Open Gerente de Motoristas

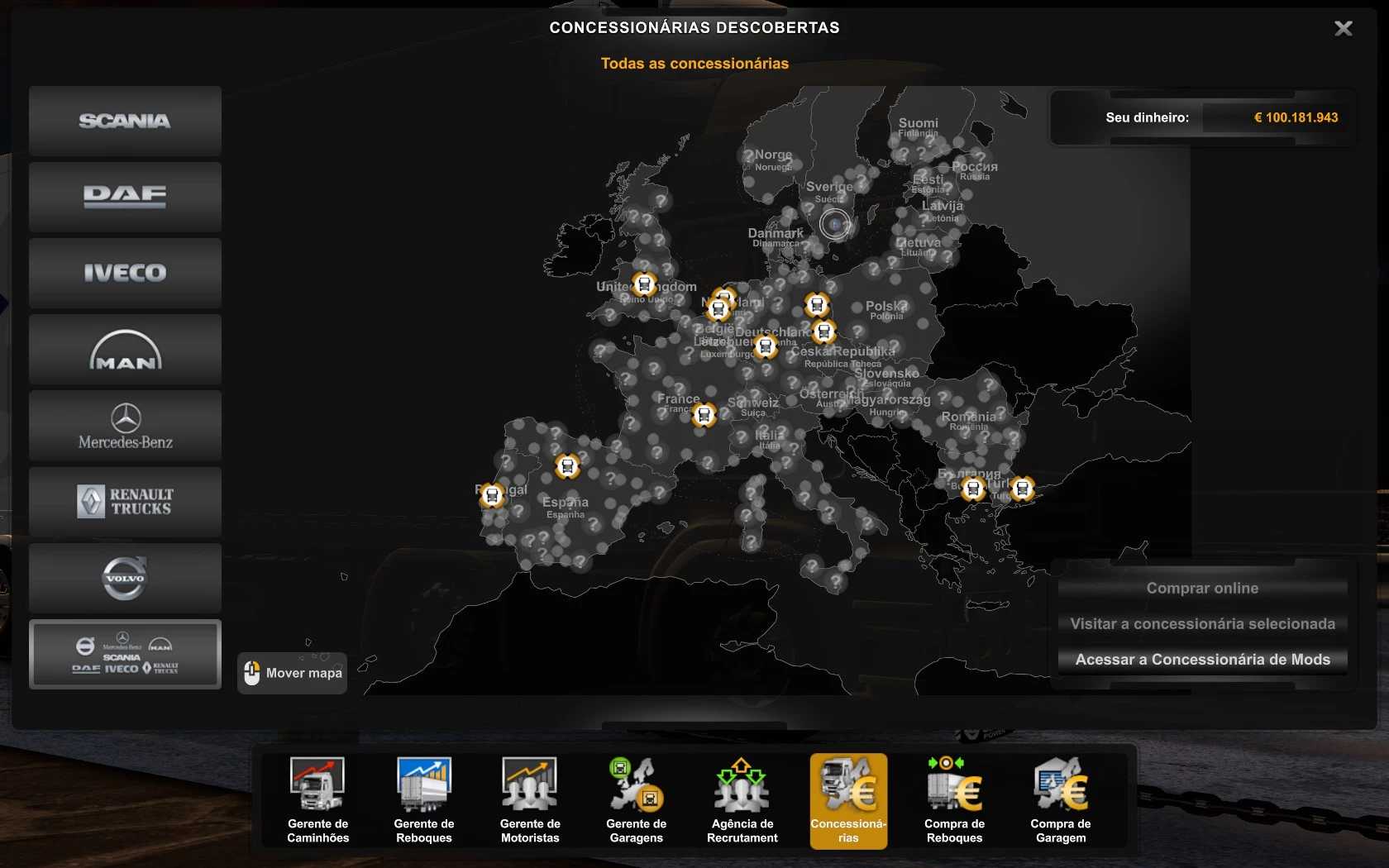tap(530, 800)
